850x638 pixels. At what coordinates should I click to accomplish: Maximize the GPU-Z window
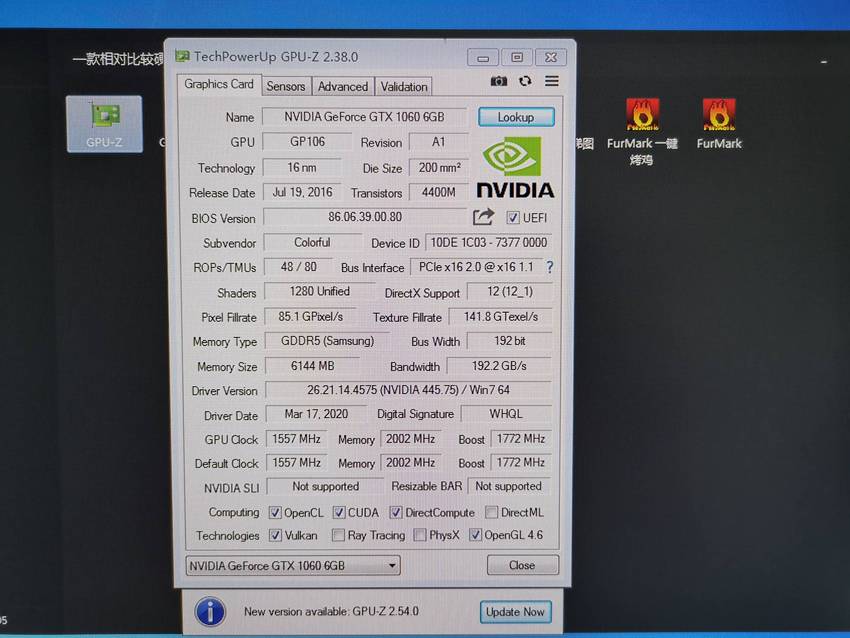517,57
